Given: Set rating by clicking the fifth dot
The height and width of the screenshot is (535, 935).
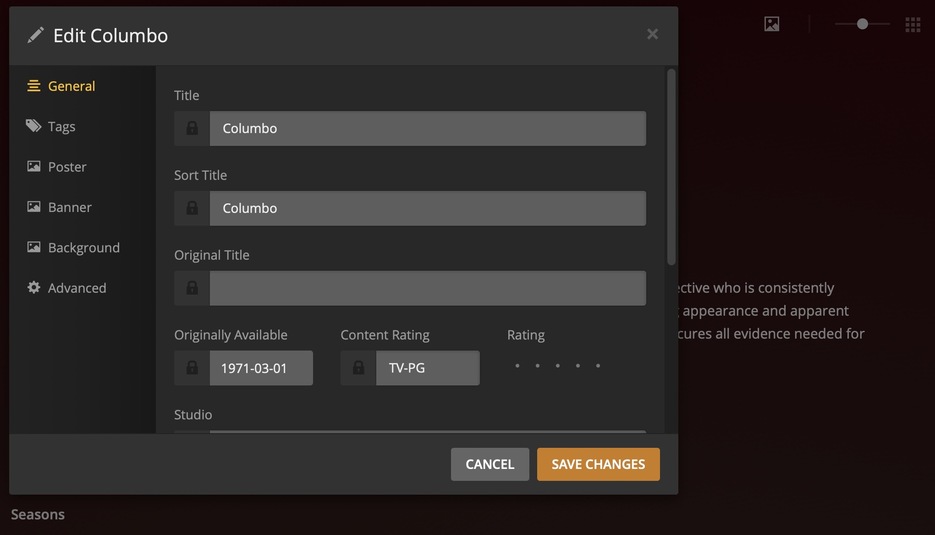Looking at the screenshot, I should (598, 366).
